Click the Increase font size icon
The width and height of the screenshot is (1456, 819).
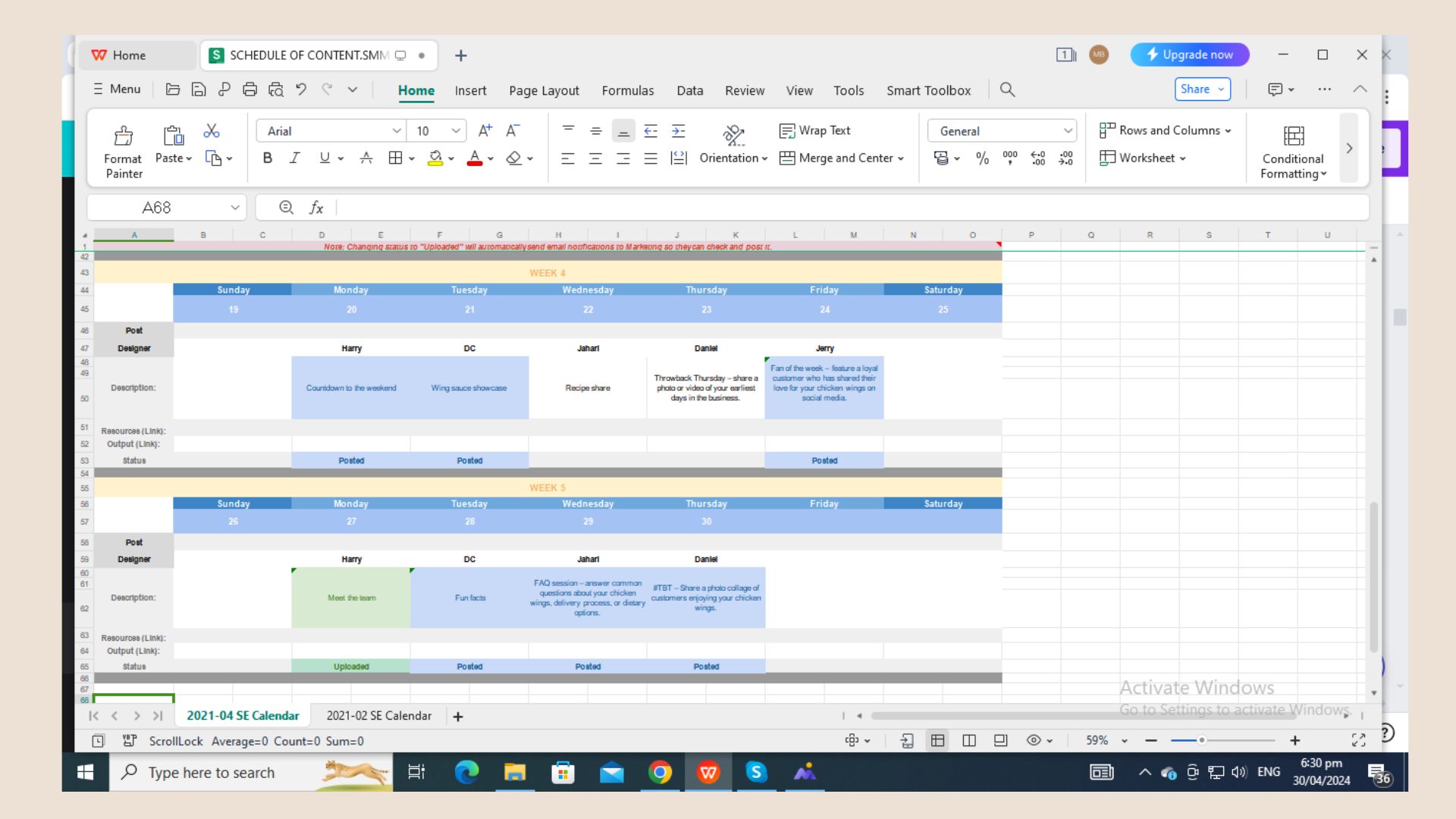(x=485, y=130)
